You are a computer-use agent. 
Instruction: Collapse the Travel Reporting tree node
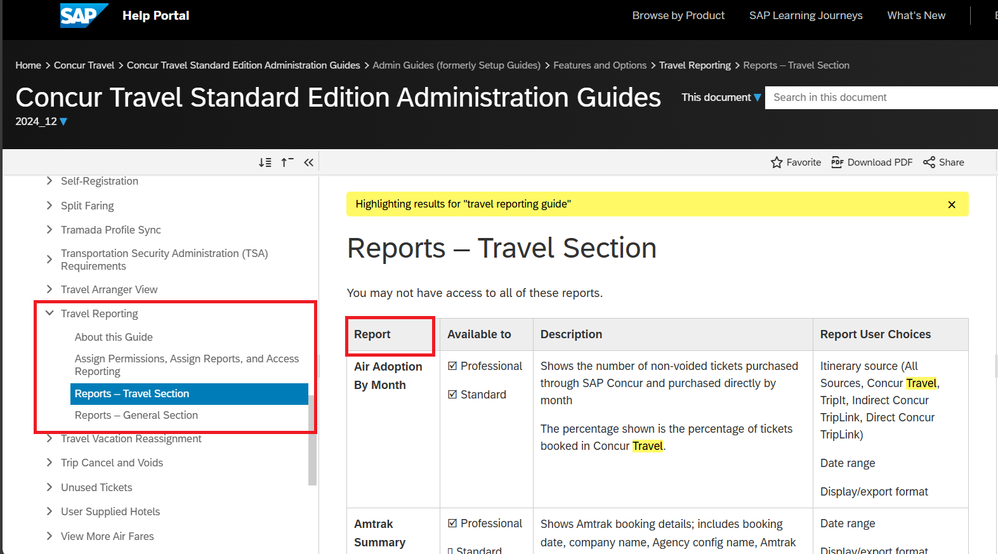[49, 313]
